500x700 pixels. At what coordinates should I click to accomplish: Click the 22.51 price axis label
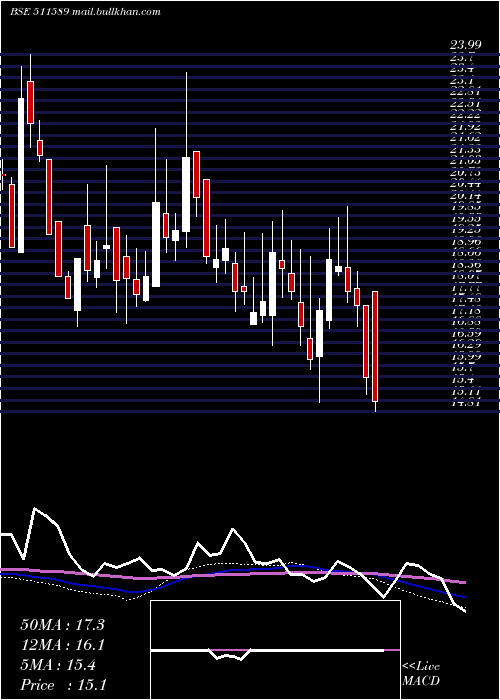pos(465,104)
